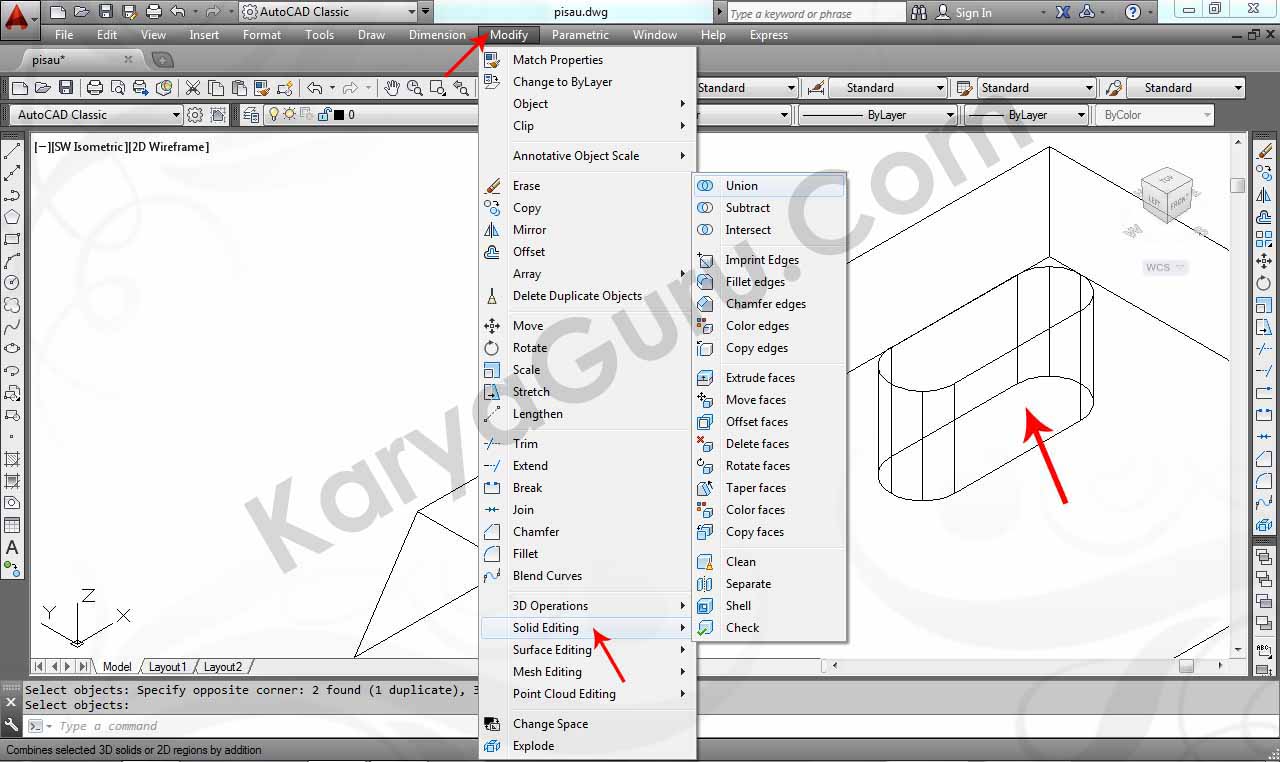Click the Plot printer icon in toolbar
This screenshot has width=1280, height=762.
tap(95, 88)
